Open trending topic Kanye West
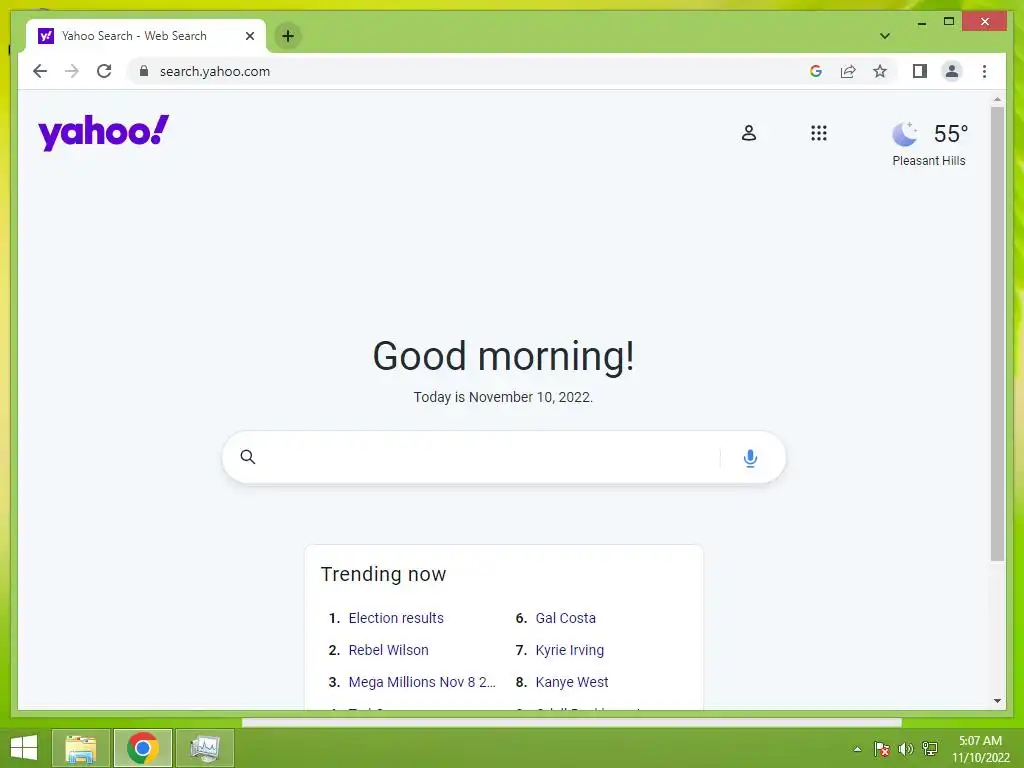The width and height of the screenshot is (1024, 768). point(571,682)
